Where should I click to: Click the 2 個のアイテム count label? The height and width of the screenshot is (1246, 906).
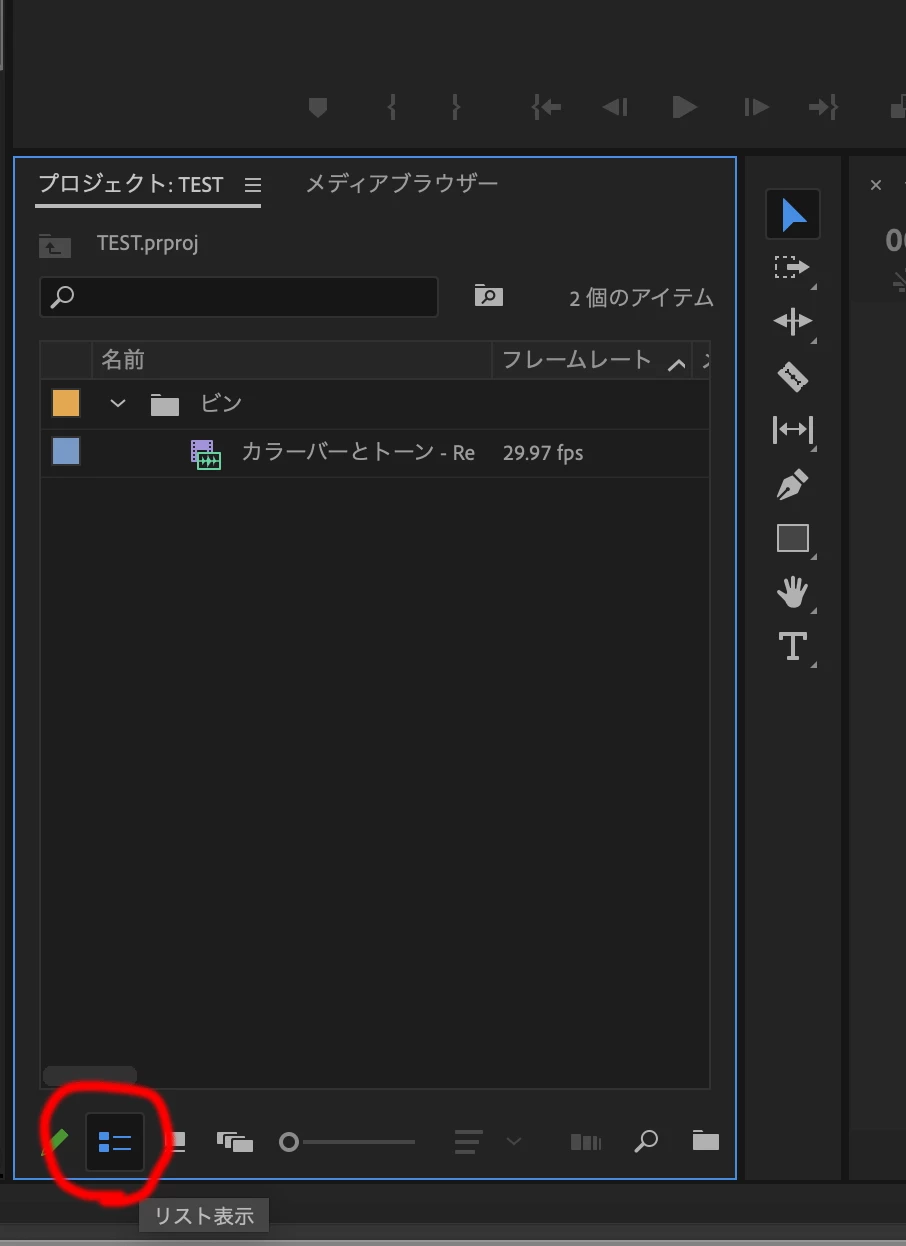pyautogui.click(x=641, y=298)
